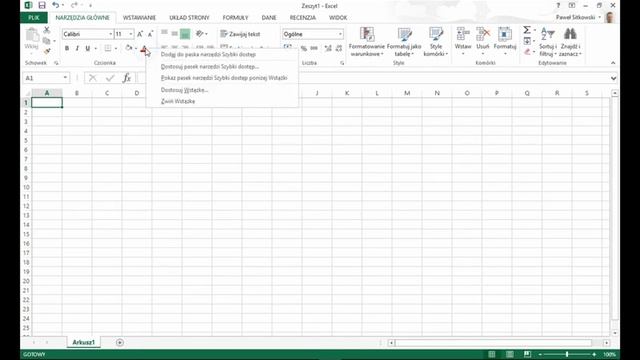
Task: Collapse the ribbon with the caret arrow
Action: [613, 63]
